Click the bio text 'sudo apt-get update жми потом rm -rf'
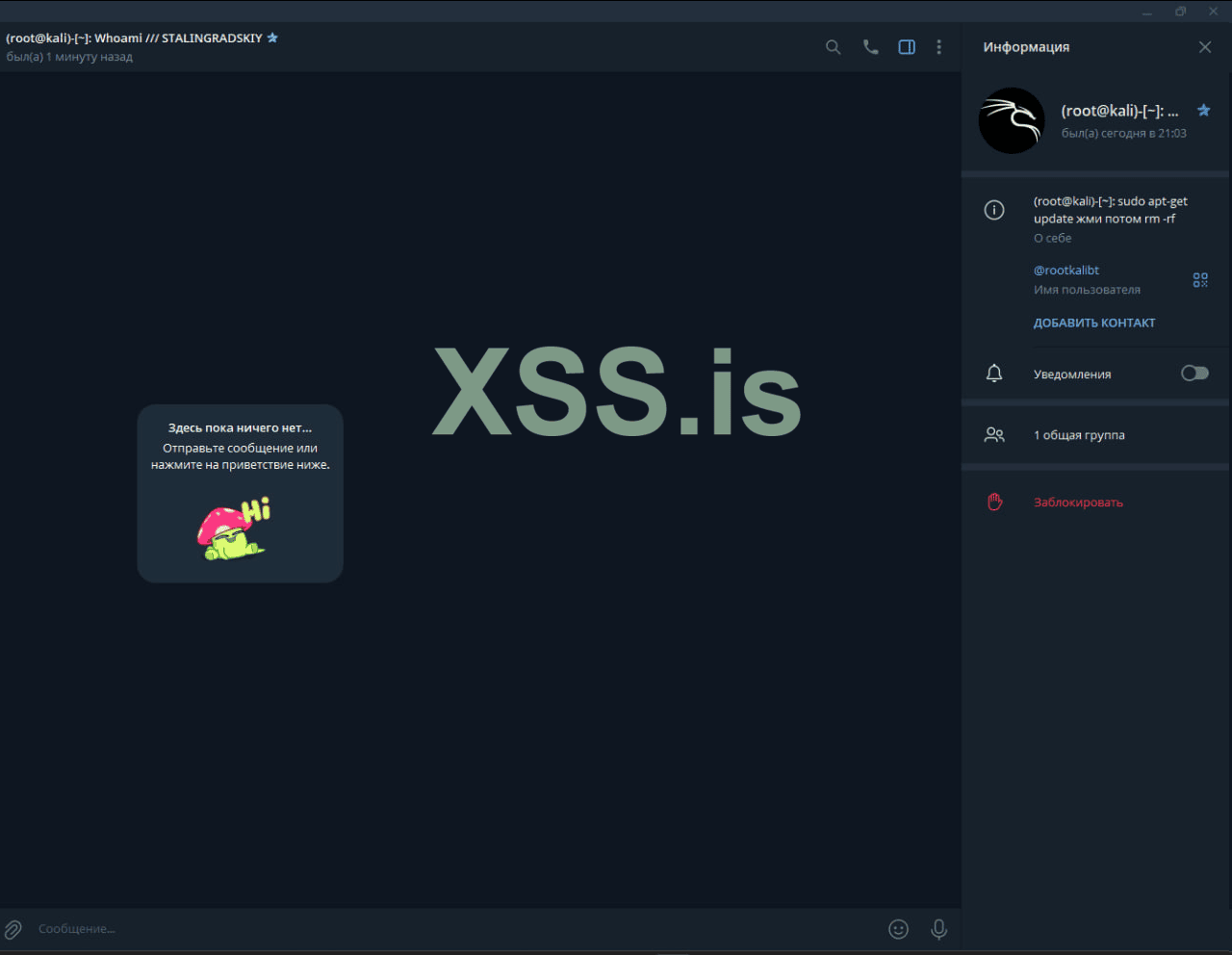1232x955 pixels. coord(1111,210)
